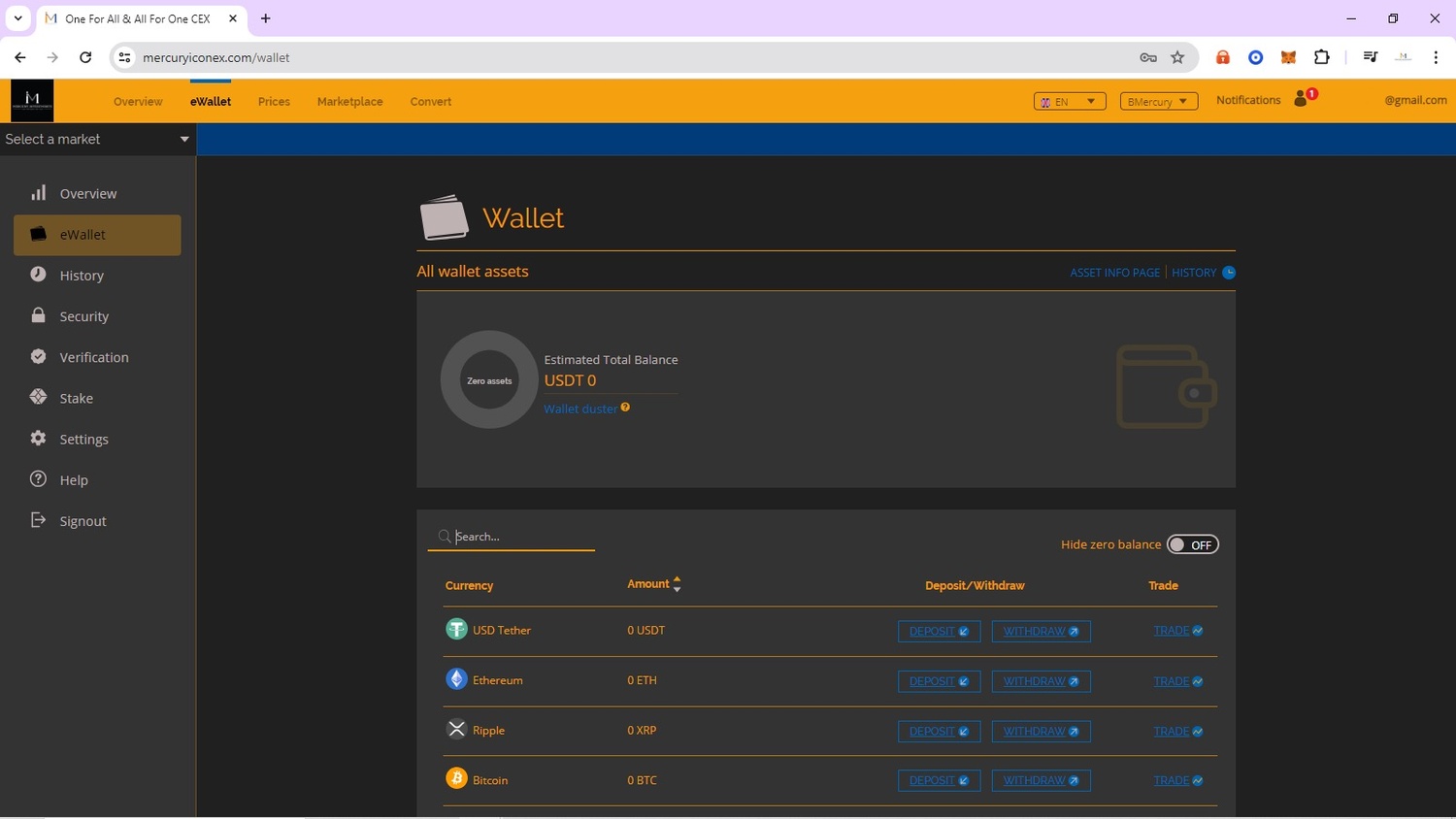The width and height of the screenshot is (1456, 819).
Task: Click the 0 BTC amount
Action: 642,780
